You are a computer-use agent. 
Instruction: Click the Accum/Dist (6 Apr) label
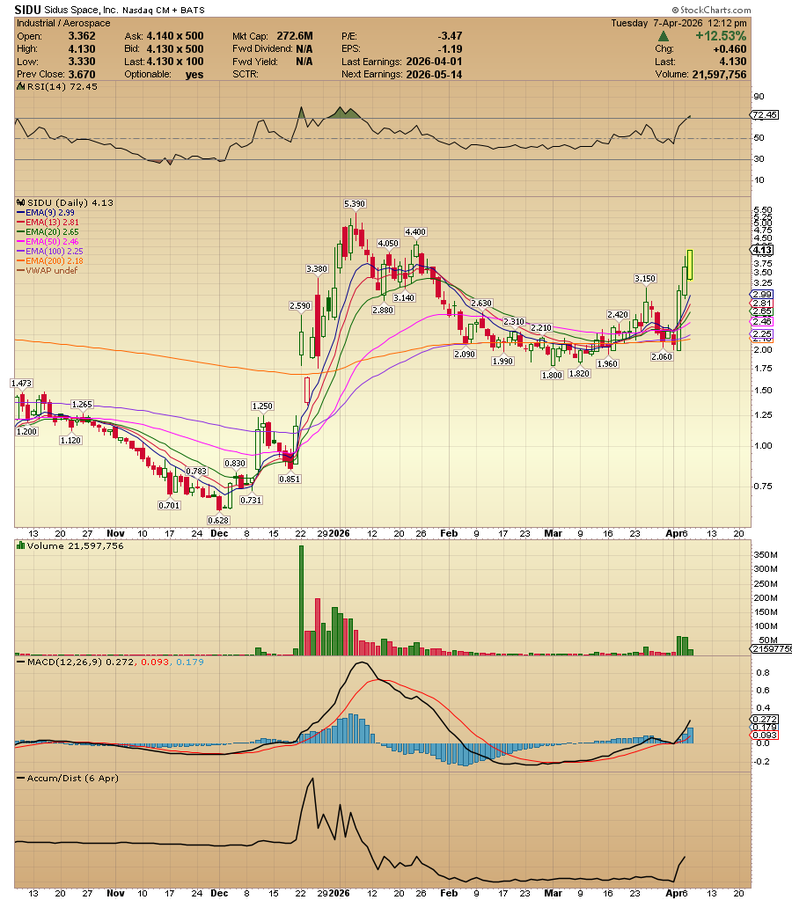pyautogui.click(x=72, y=778)
